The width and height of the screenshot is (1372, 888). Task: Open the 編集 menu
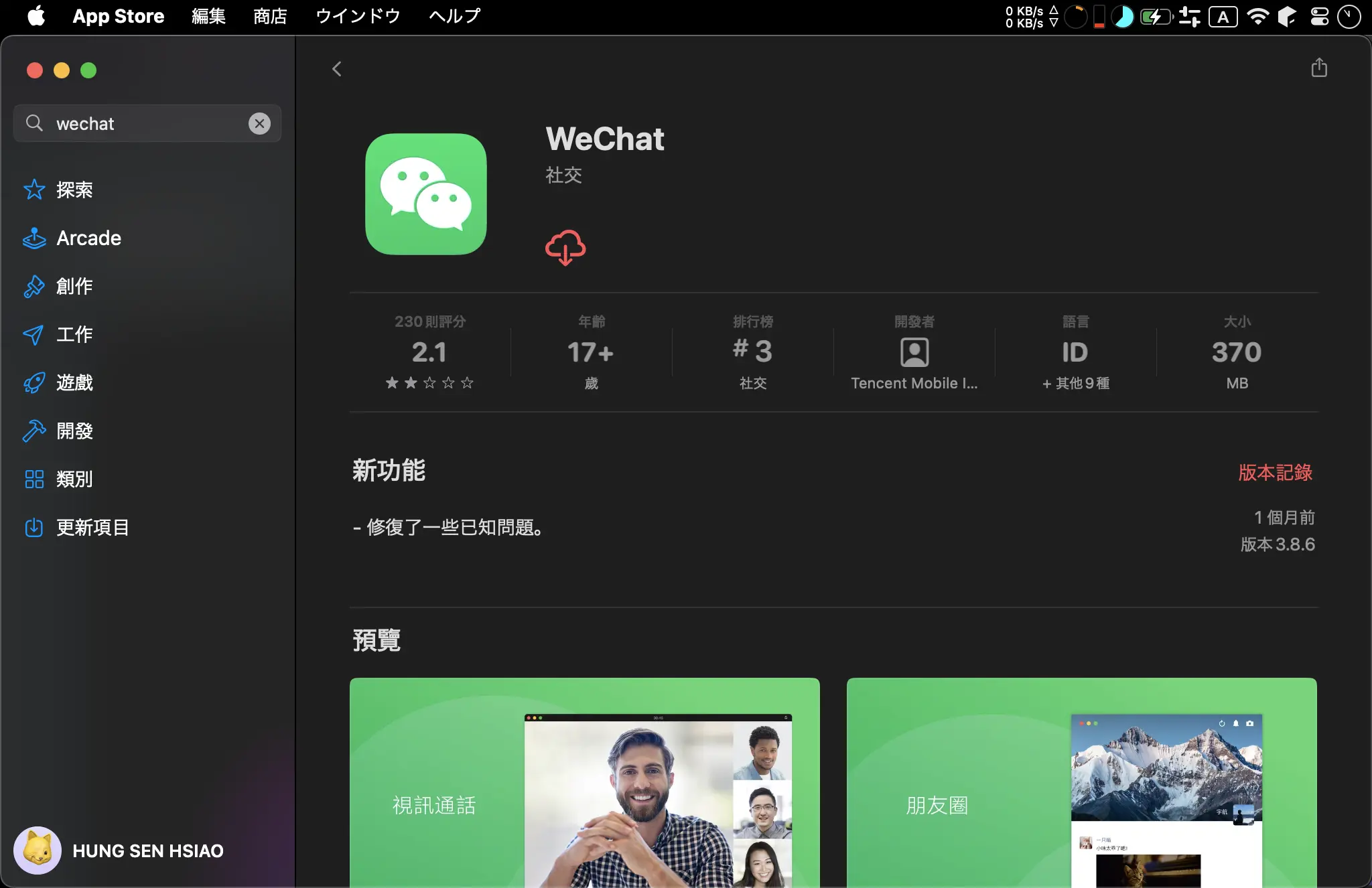pyautogui.click(x=208, y=16)
